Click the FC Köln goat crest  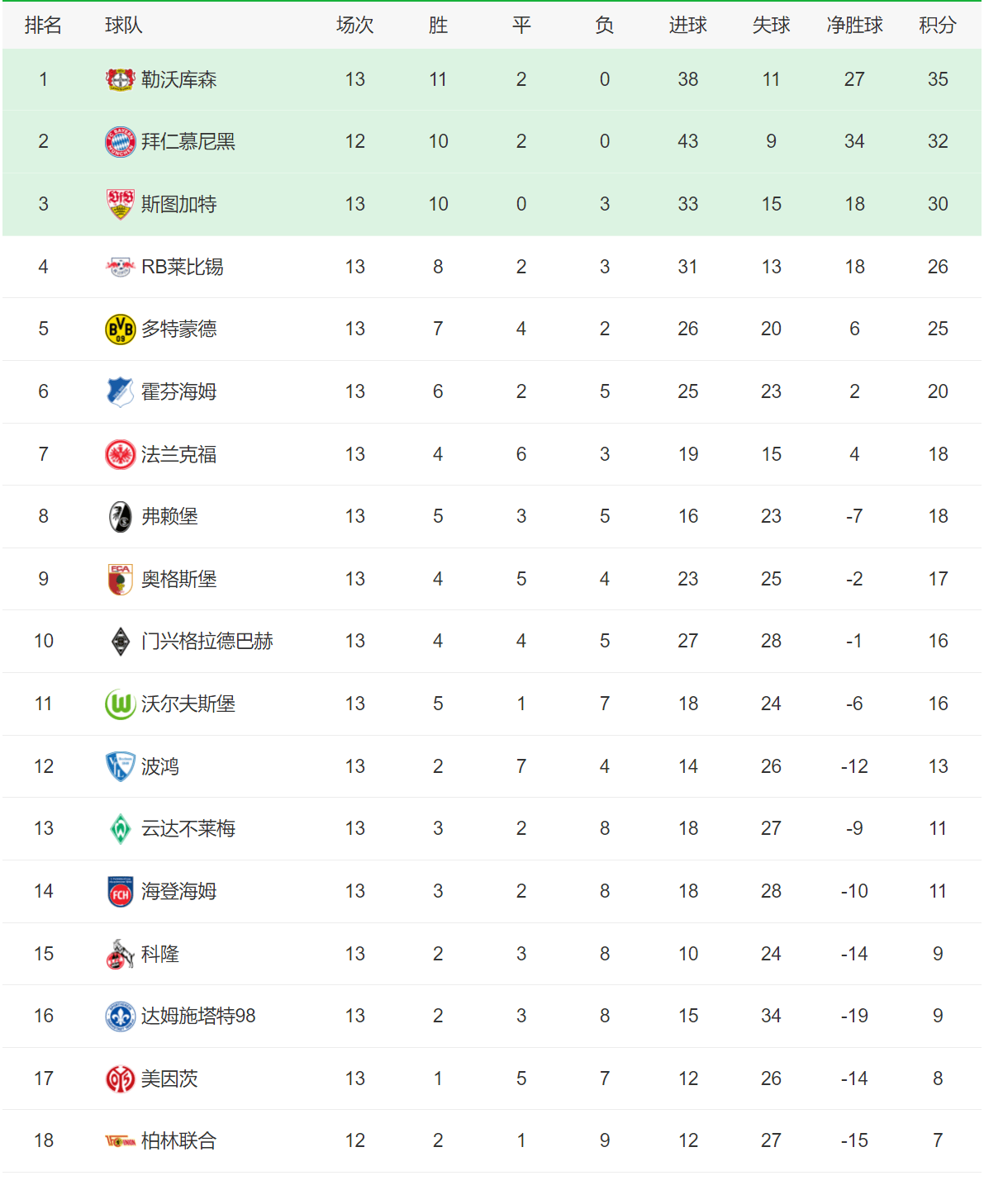121,955
